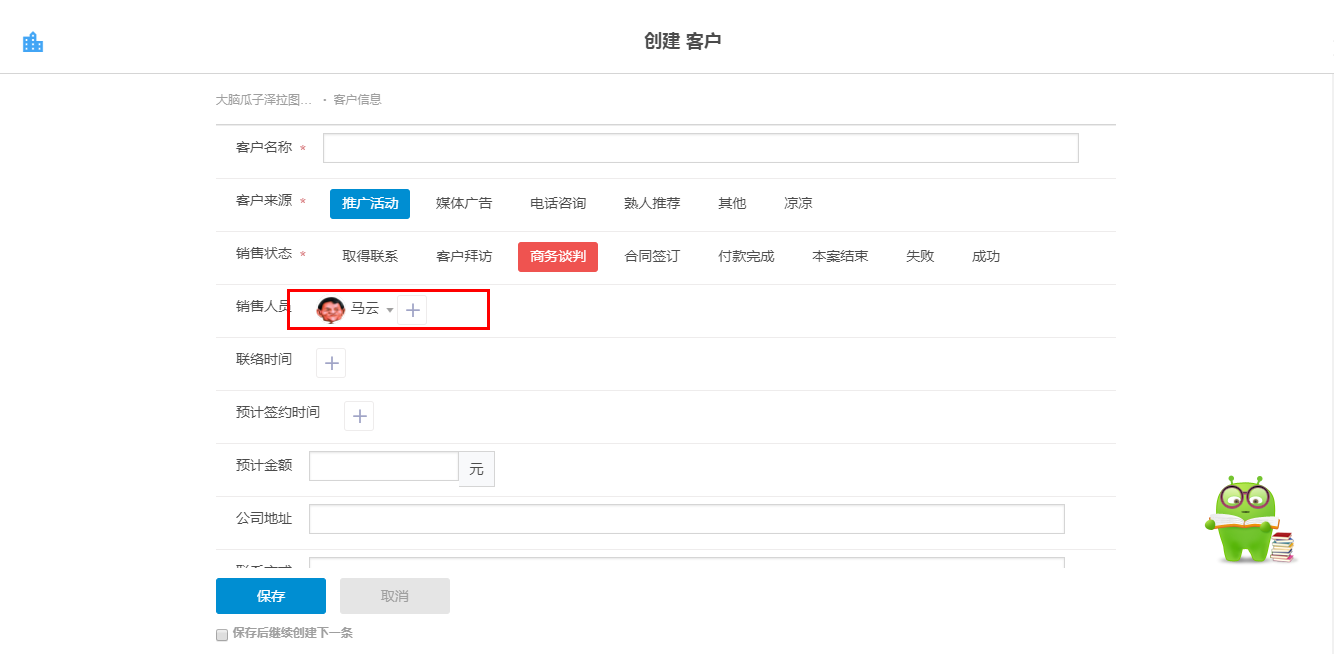Viewport: 1334px width, 654px height.
Task: Click the plus icon beside 马云
Action: point(412,310)
